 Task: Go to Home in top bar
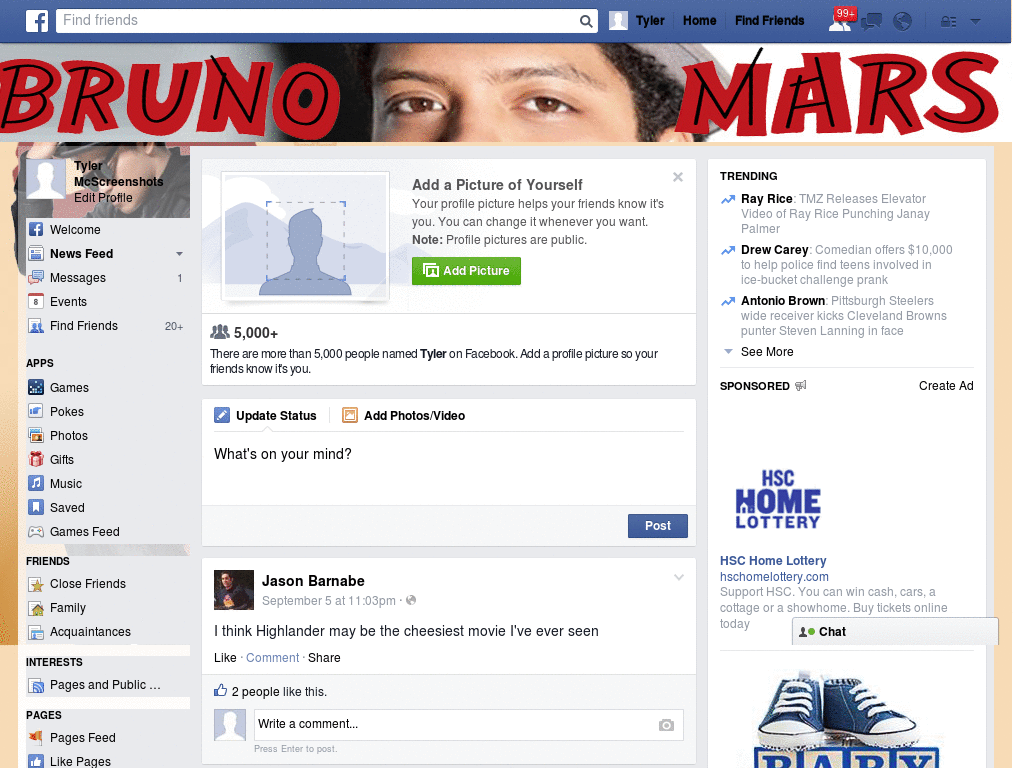coord(699,21)
